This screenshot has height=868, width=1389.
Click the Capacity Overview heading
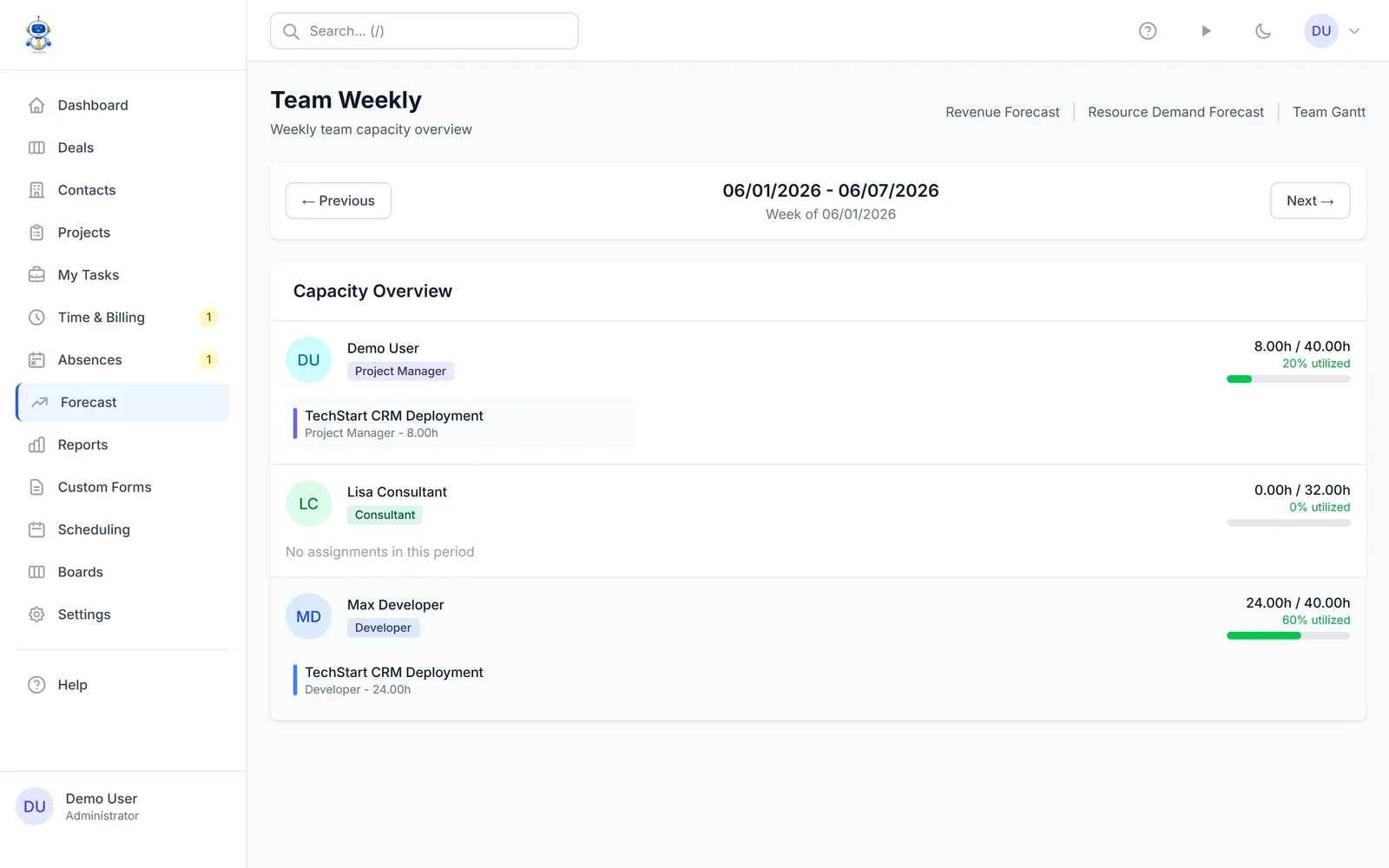(x=372, y=292)
